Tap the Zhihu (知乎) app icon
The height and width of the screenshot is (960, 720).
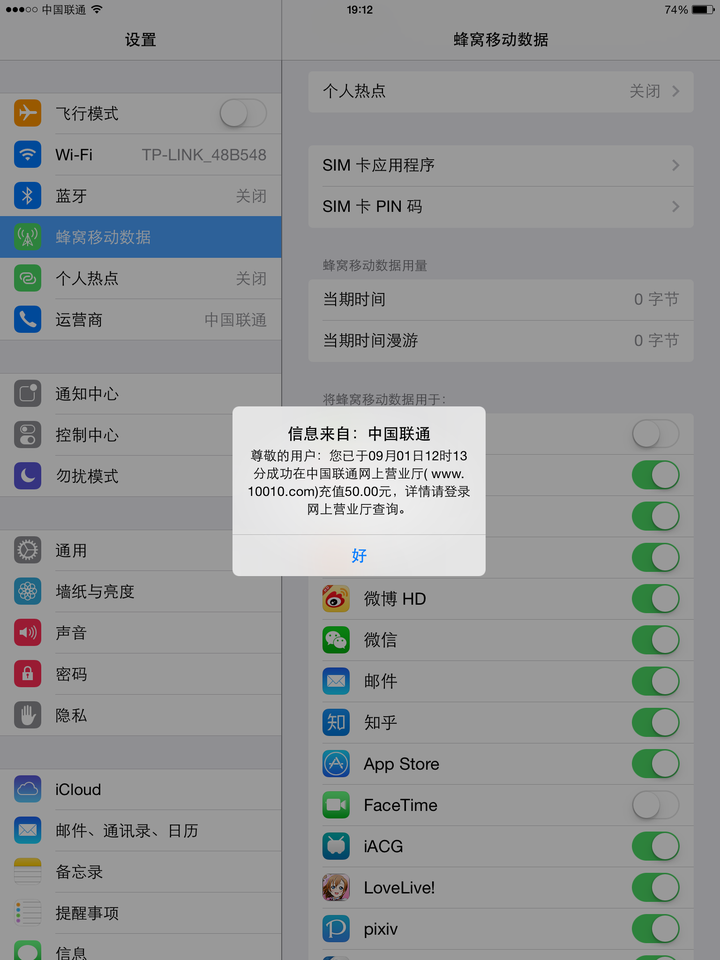tap(336, 722)
